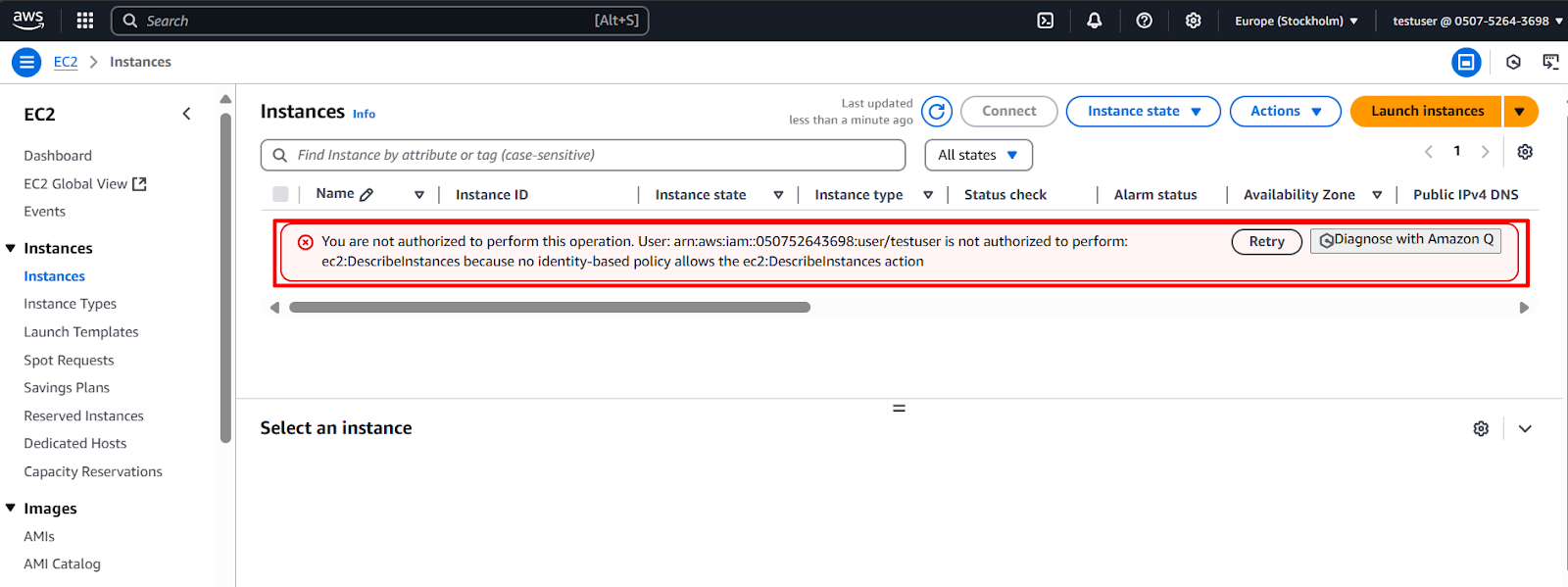Viewport: 1568px width, 587px height.
Task: Open the notifications bell icon
Action: click(x=1095, y=21)
